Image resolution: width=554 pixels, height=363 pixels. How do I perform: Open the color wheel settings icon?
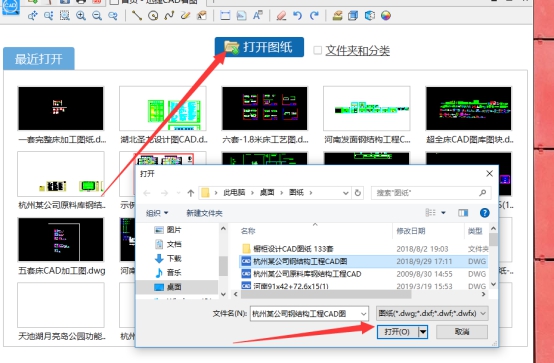[x=386, y=16]
